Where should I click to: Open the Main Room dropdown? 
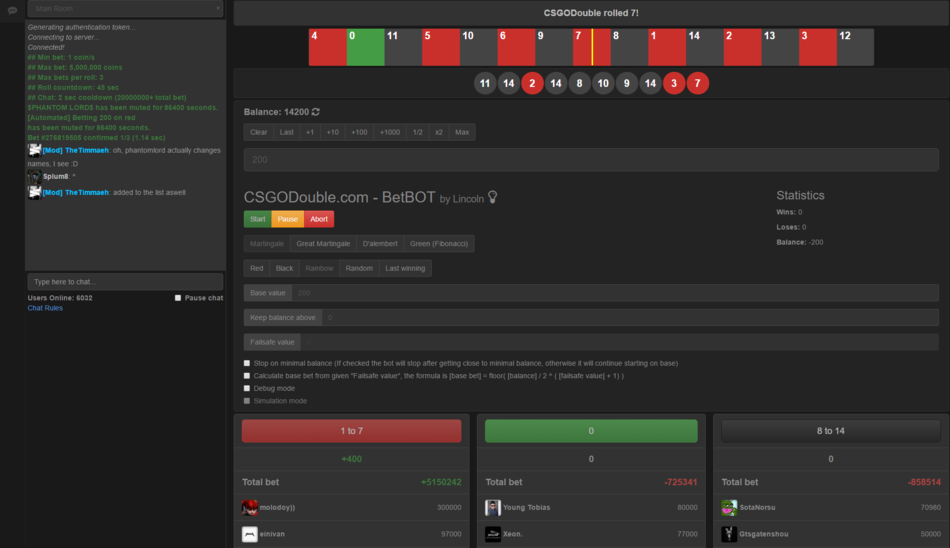125,8
